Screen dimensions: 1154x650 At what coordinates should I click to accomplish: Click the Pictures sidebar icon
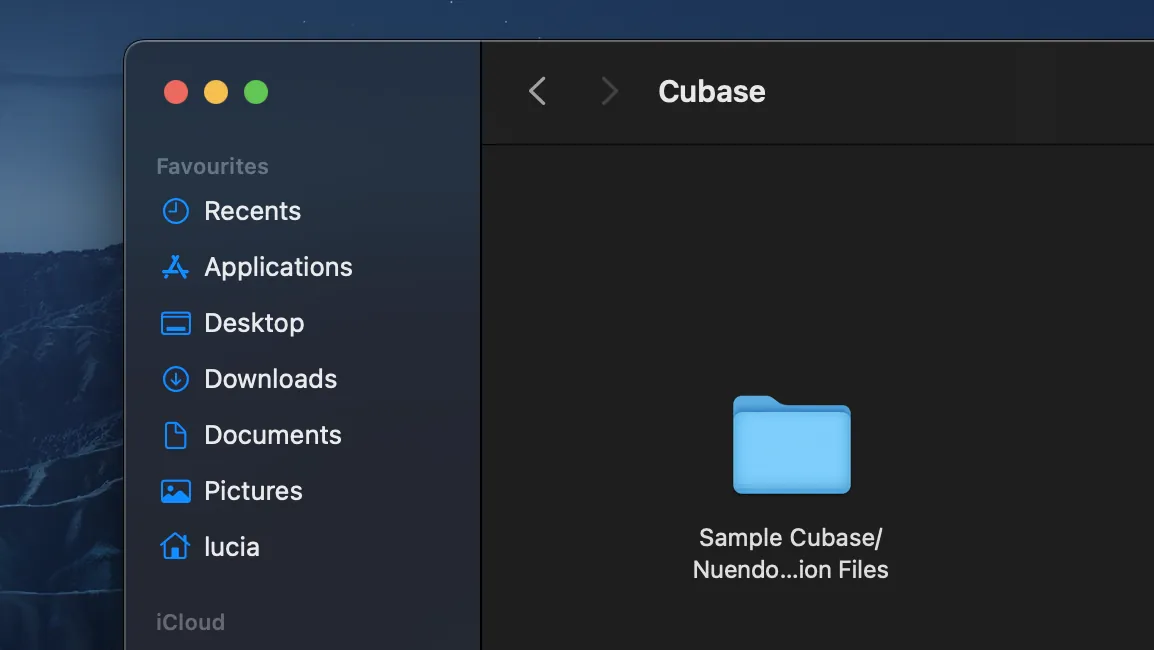(x=175, y=491)
